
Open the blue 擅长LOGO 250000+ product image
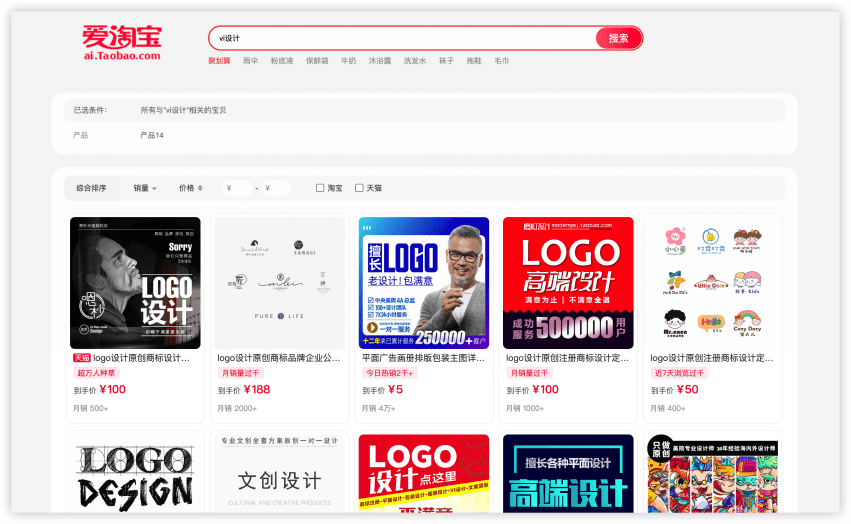424,283
